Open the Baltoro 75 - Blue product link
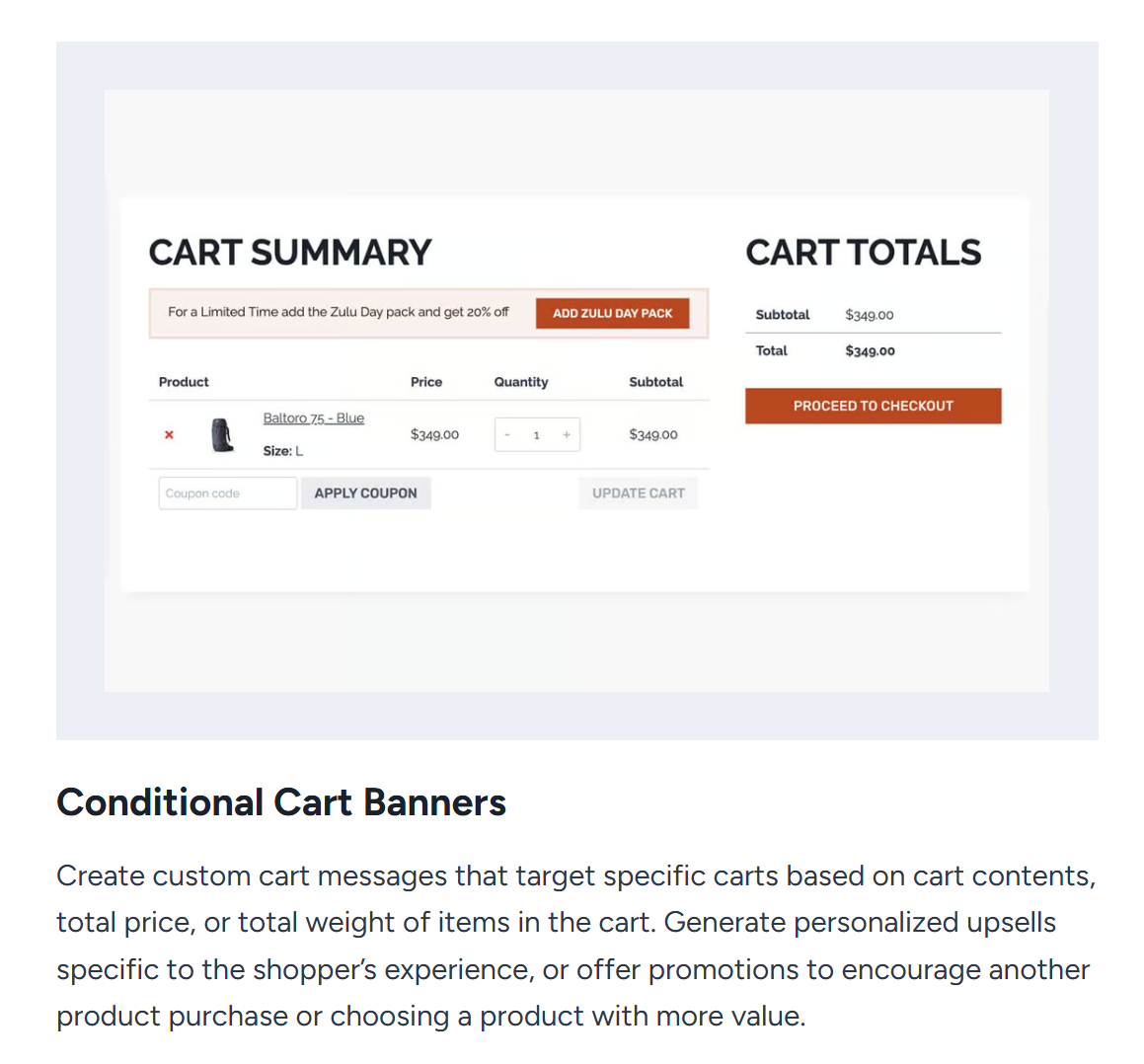 pyautogui.click(x=313, y=418)
